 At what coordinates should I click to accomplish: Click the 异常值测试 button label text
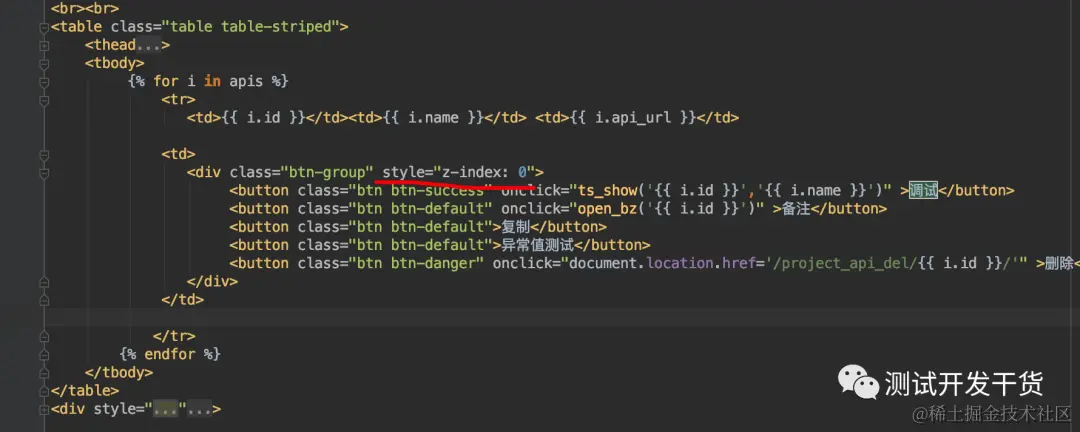pos(537,245)
